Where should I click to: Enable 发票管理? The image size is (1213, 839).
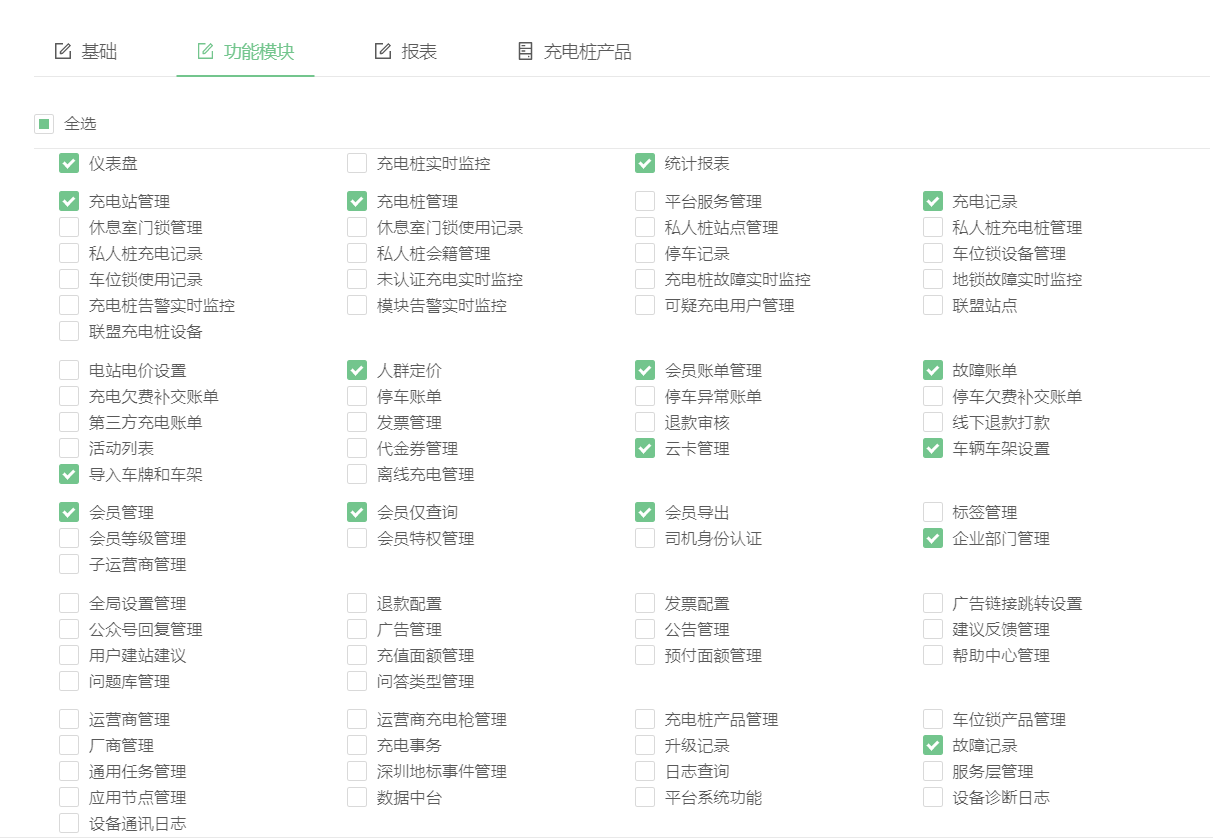(356, 422)
